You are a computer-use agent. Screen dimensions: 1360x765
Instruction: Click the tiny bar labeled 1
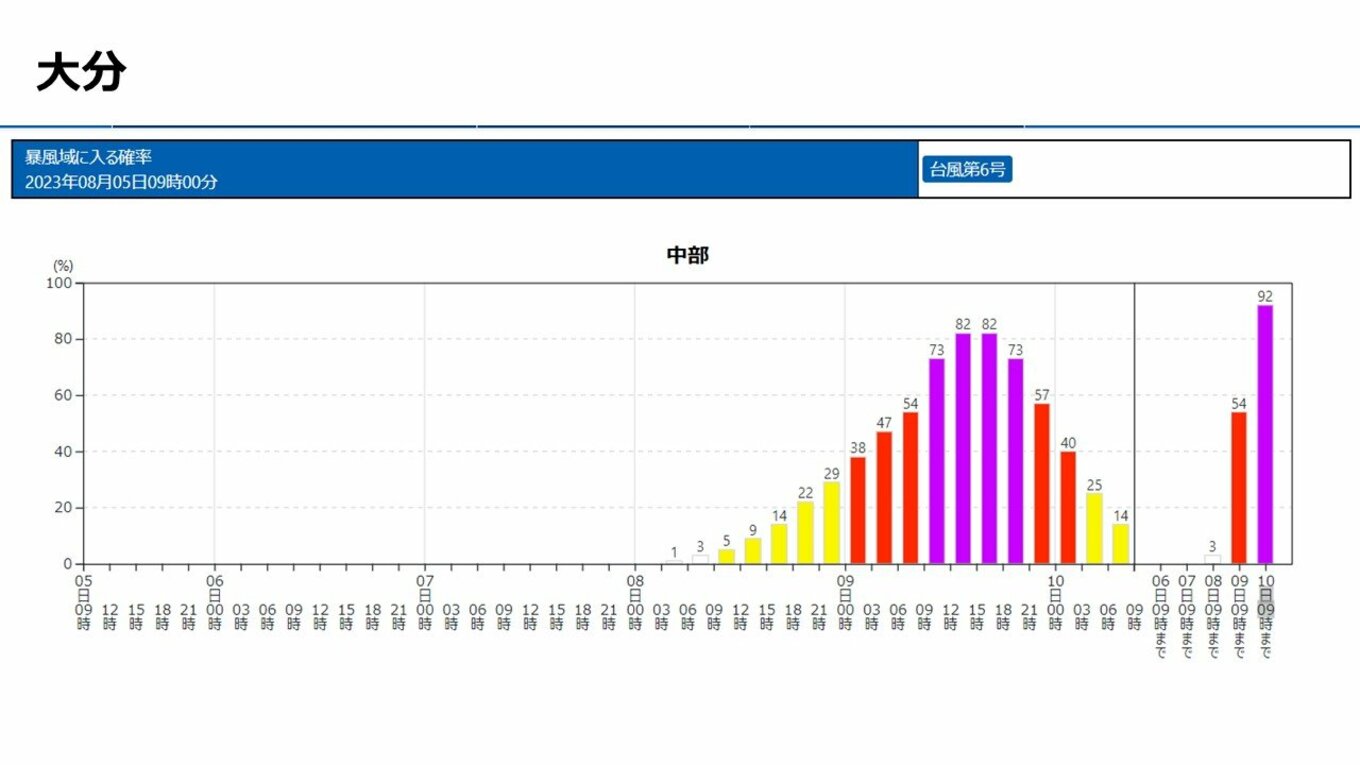[x=674, y=562]
